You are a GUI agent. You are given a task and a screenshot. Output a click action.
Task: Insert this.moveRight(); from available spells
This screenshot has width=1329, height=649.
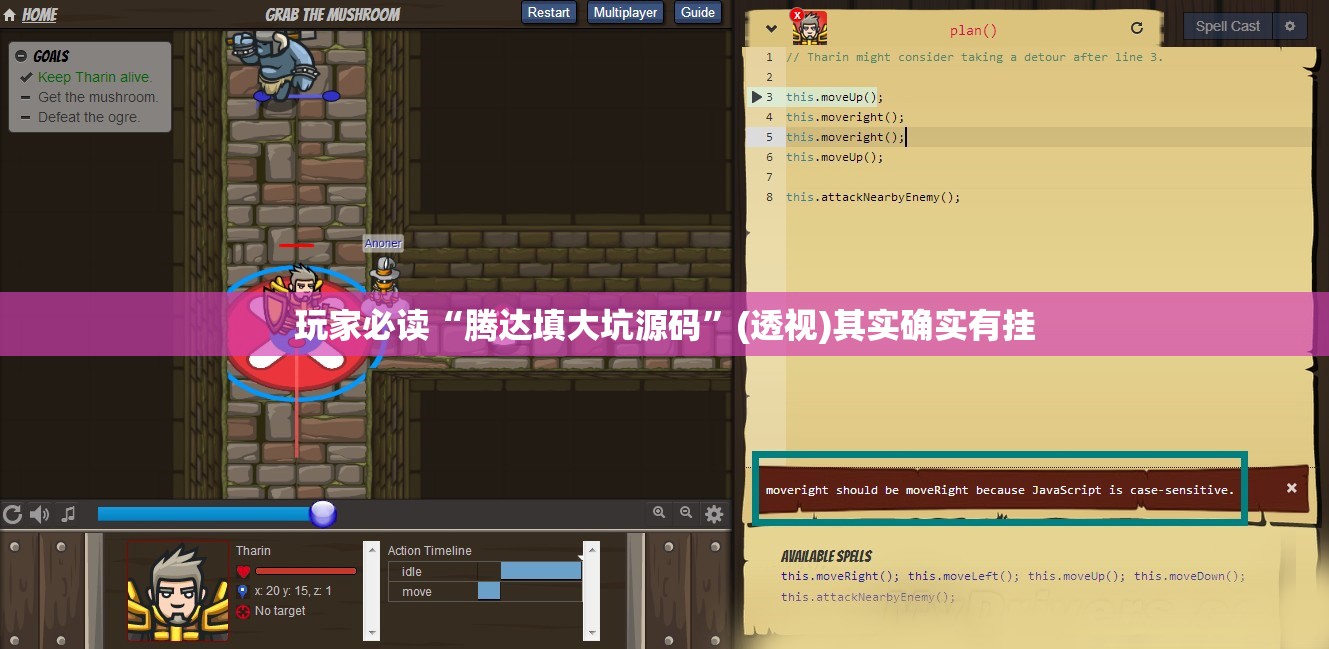pos(840,576)
